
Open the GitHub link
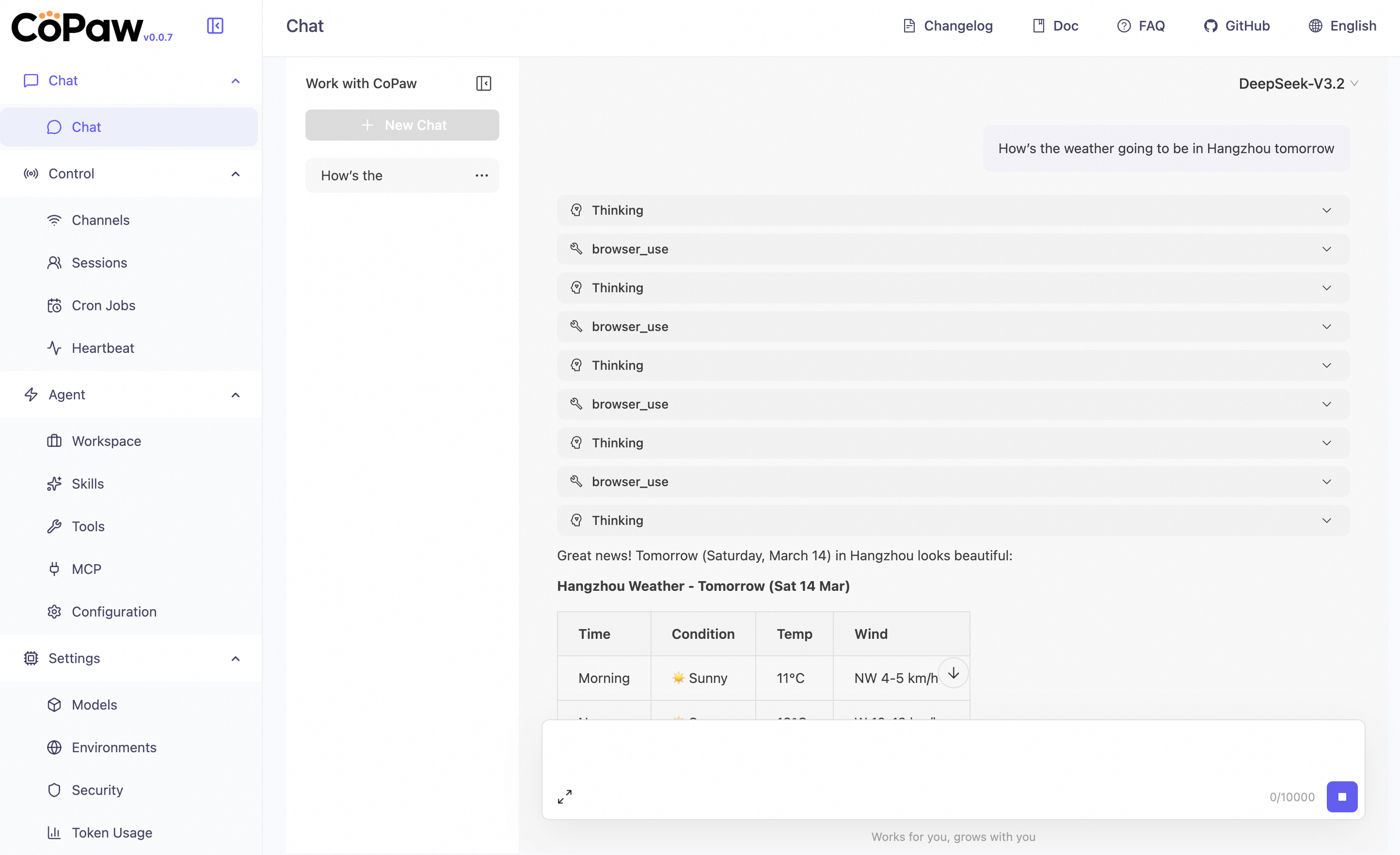[1236, 26]
